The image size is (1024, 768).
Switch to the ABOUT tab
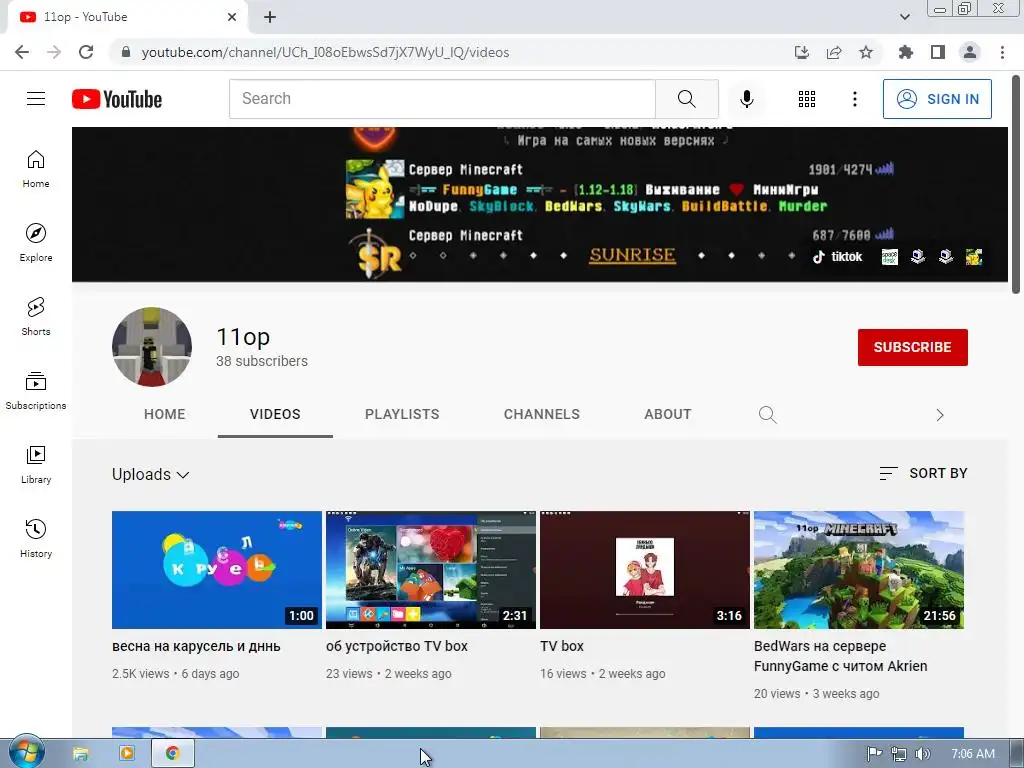(667, 414)
